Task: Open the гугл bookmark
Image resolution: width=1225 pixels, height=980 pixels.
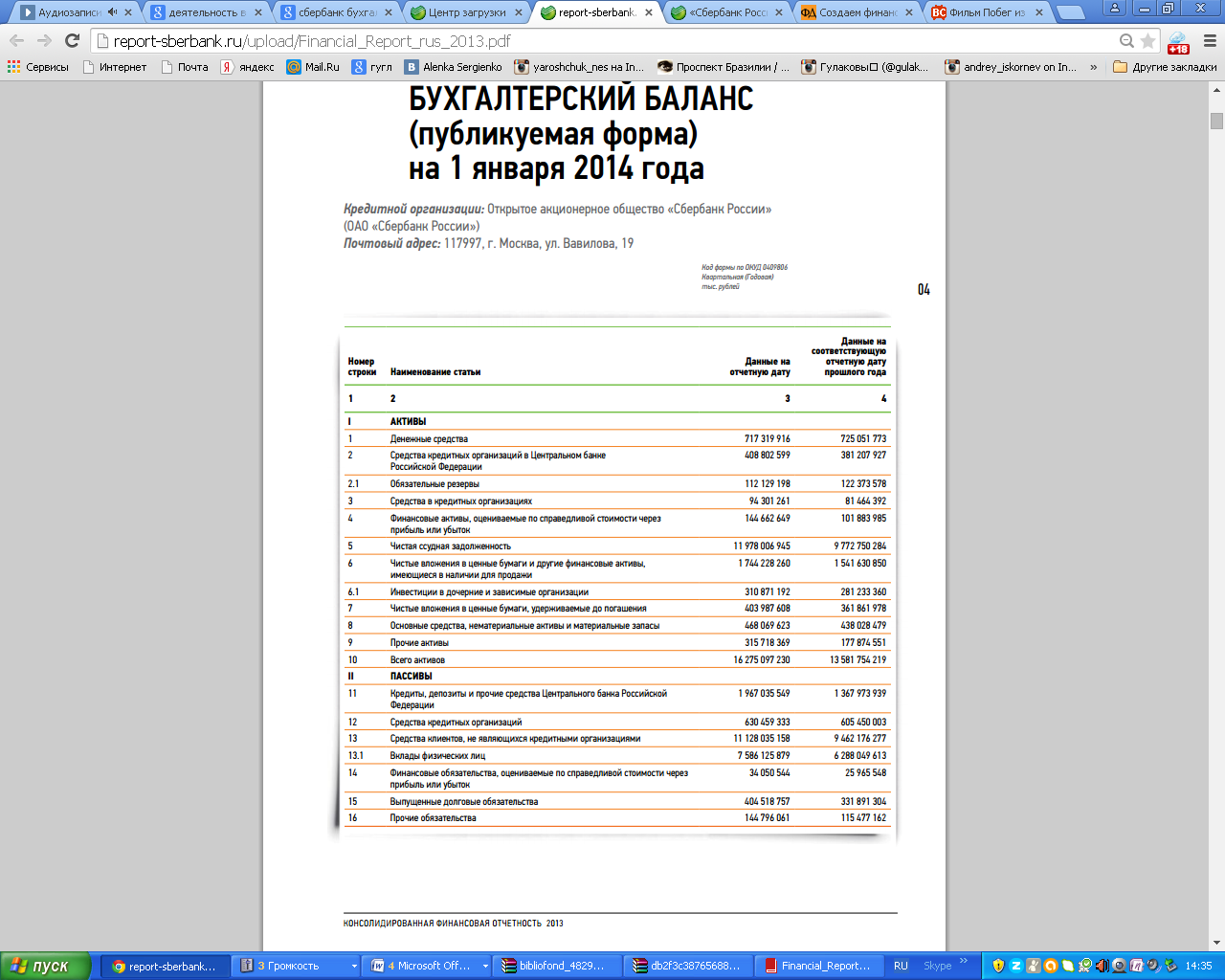Action: [x=371, y=67]
